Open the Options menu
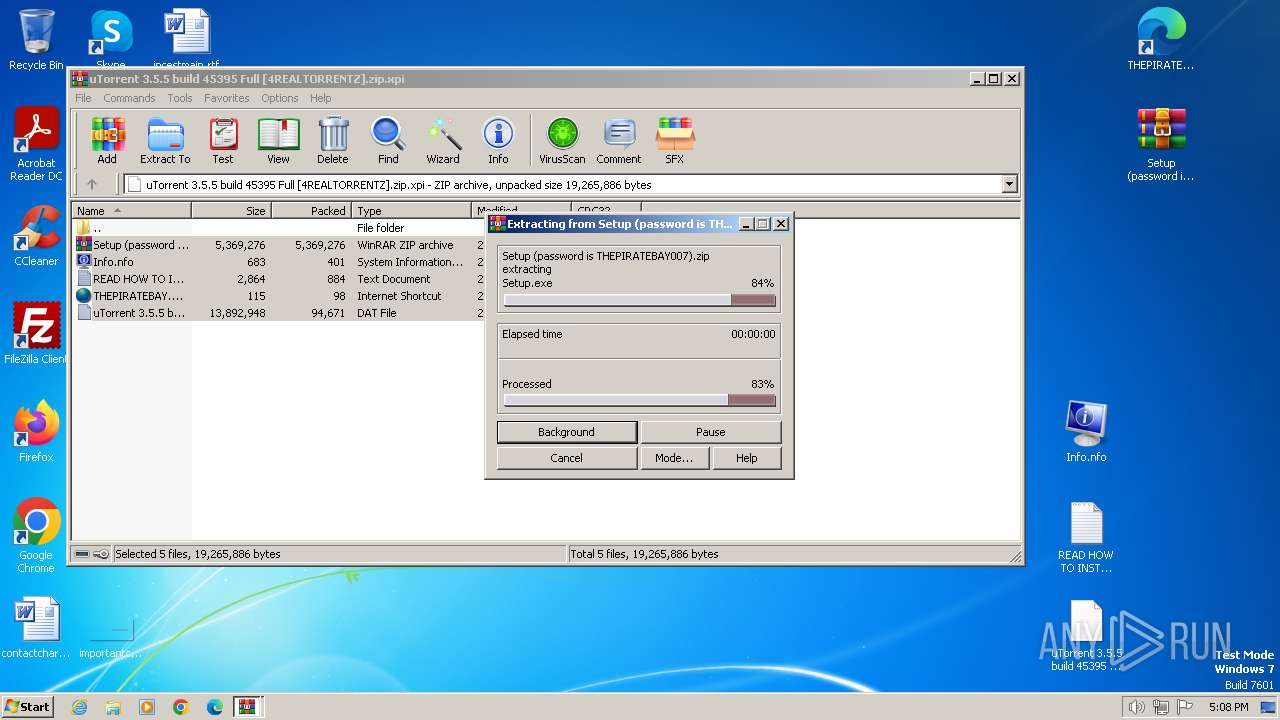The width and height of the screenshot is (1280, 720). (280, 98)
